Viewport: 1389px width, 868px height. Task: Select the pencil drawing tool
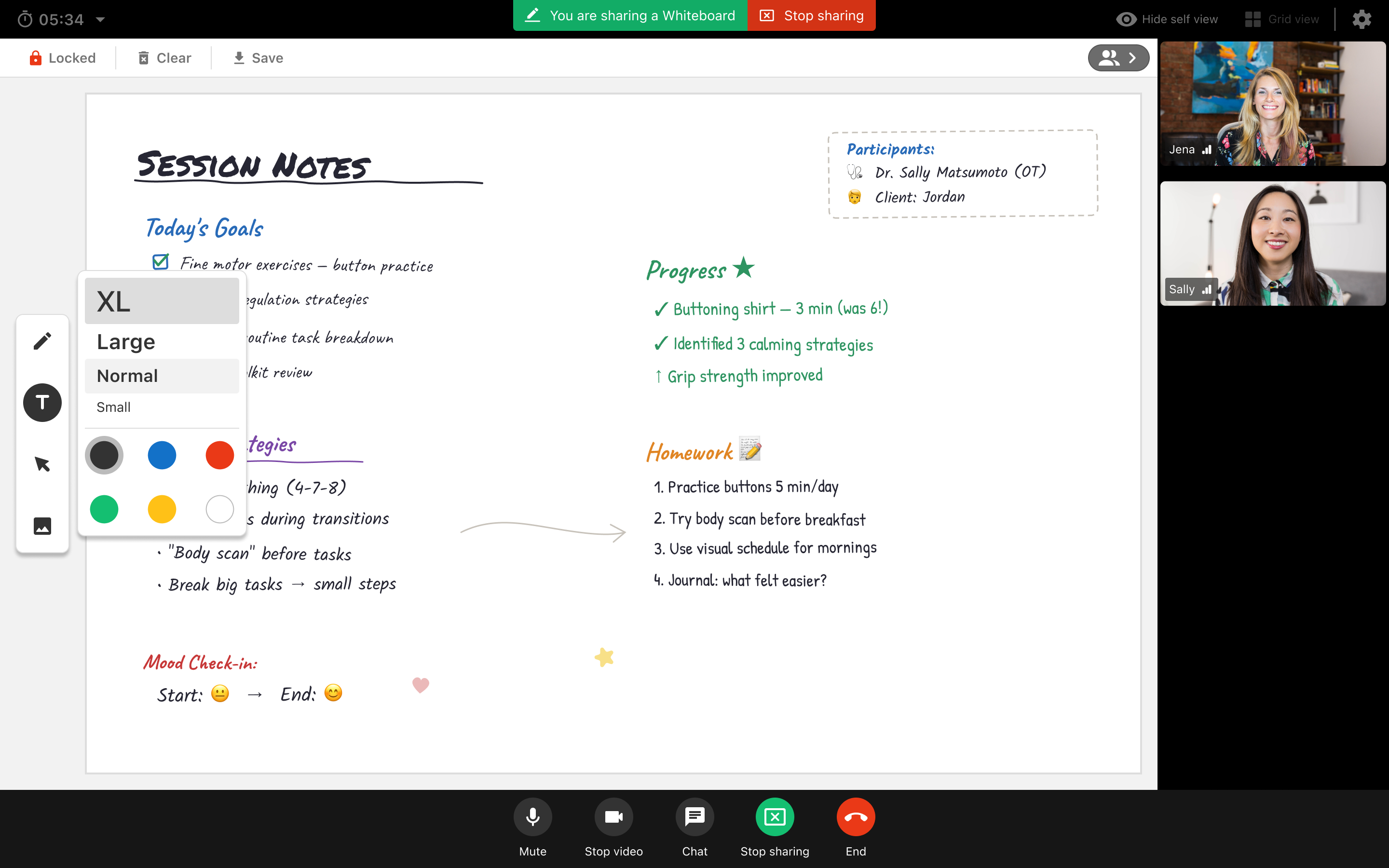tap(42, 341)
